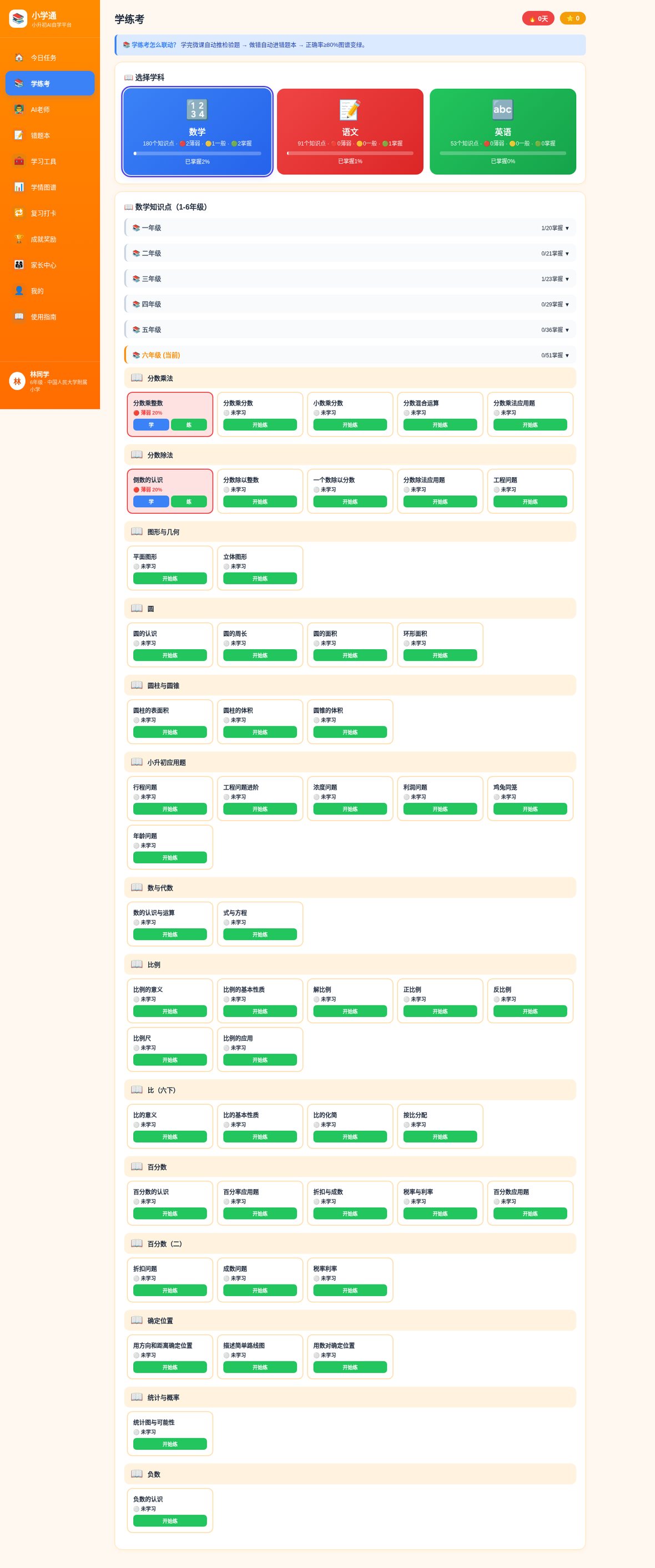Go to 错题本 sidebar item

pyautogui.click(x=50, y=135)
